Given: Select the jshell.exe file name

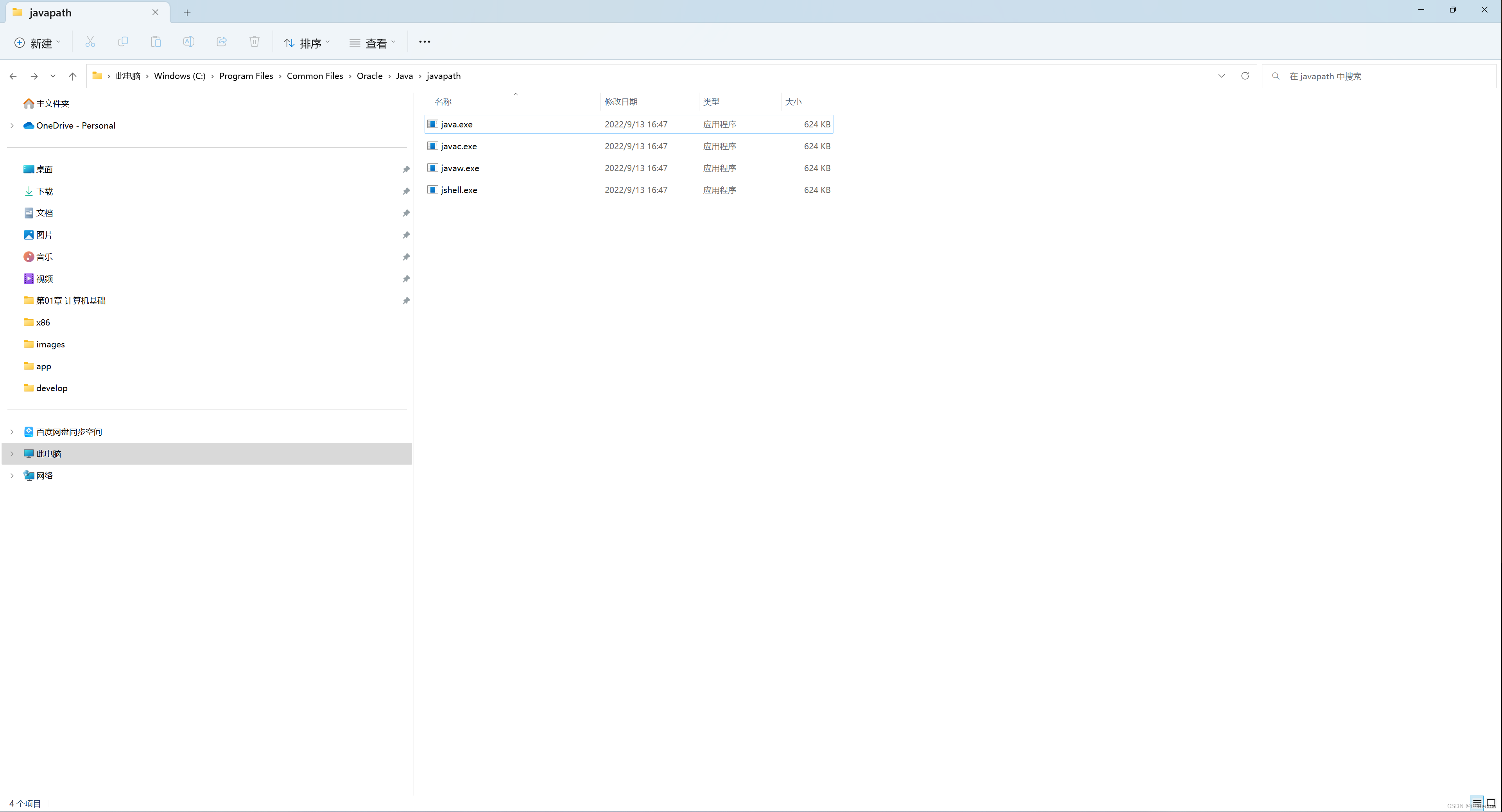Looking at the screenshot, I should click(x=459, y=190).
